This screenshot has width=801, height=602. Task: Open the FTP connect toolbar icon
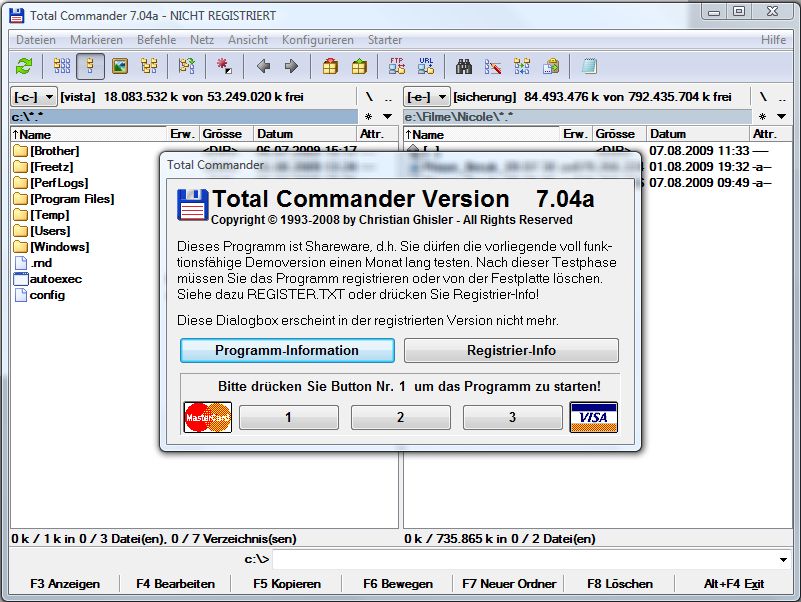pos(397,67)
